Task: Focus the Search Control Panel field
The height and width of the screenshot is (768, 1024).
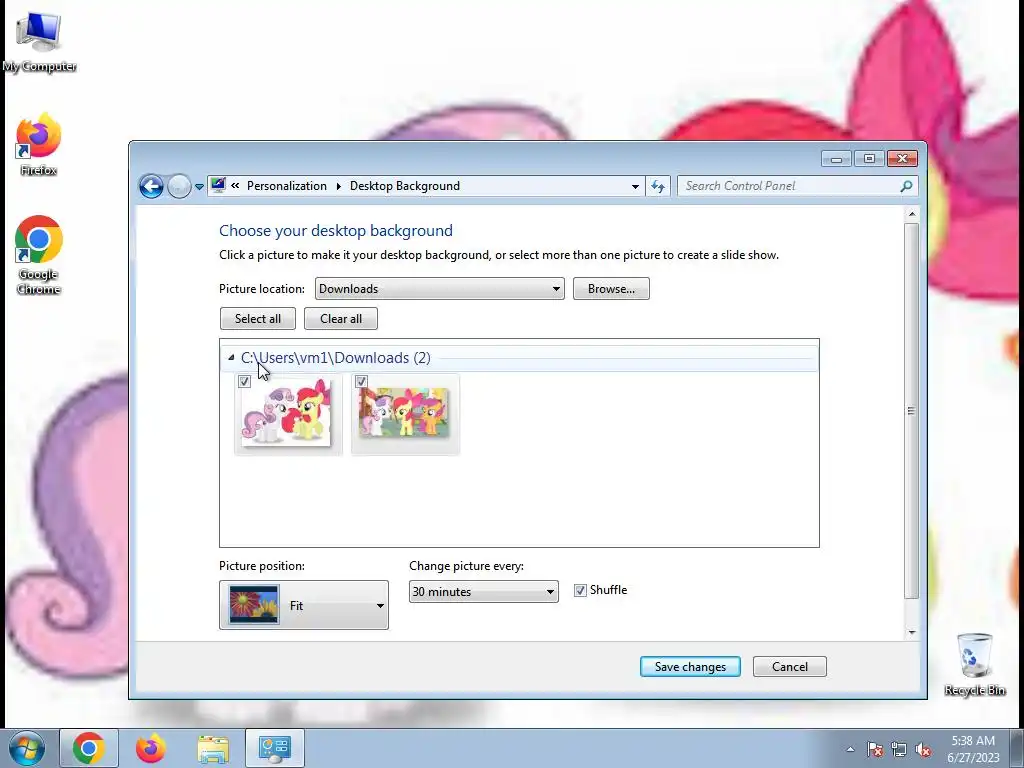Action: (789, 186)
